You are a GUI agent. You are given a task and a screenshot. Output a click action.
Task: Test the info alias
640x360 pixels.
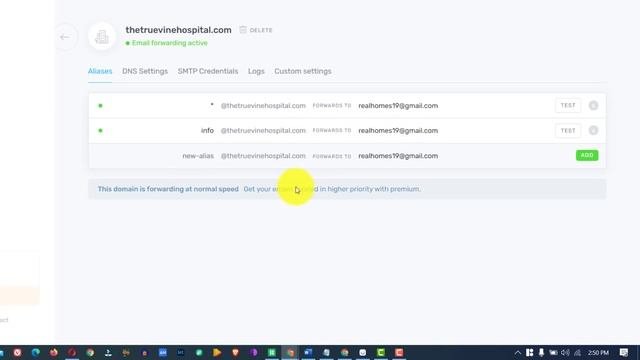568,131
